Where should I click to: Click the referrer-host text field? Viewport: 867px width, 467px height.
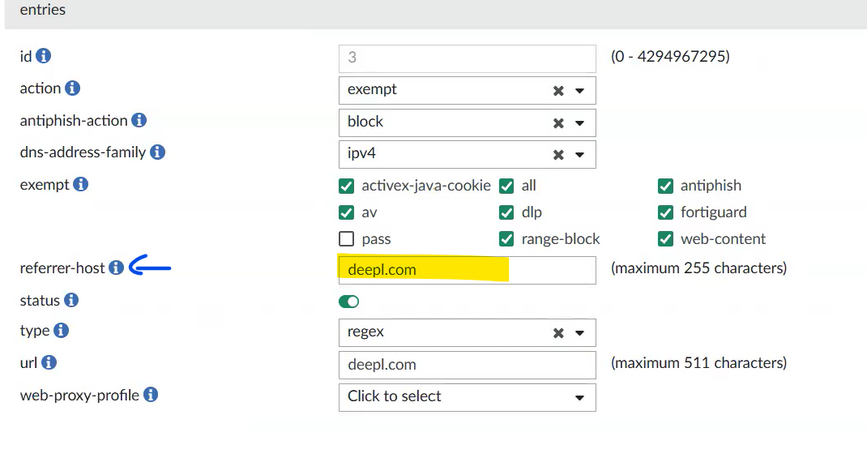click(x=467, y=269)
